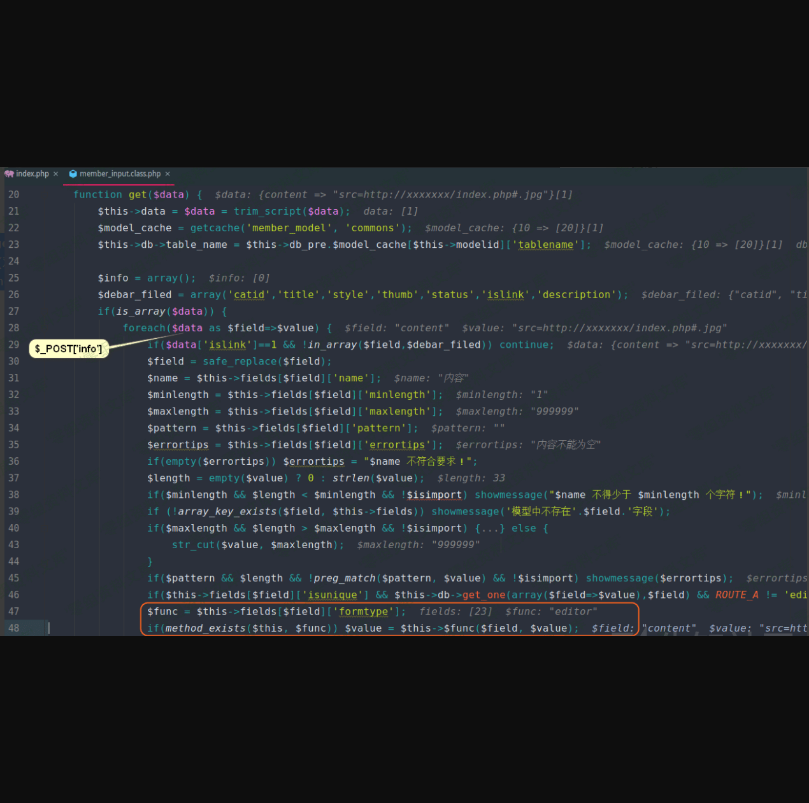Select the member_input.class.php tab

(119, 174)
